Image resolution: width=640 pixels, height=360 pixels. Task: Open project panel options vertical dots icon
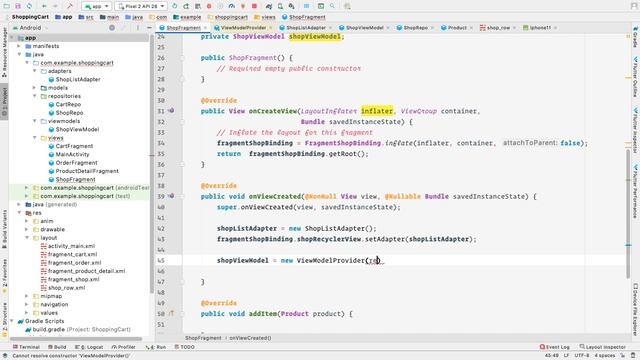pyautogui.click(x=138, y=28)
